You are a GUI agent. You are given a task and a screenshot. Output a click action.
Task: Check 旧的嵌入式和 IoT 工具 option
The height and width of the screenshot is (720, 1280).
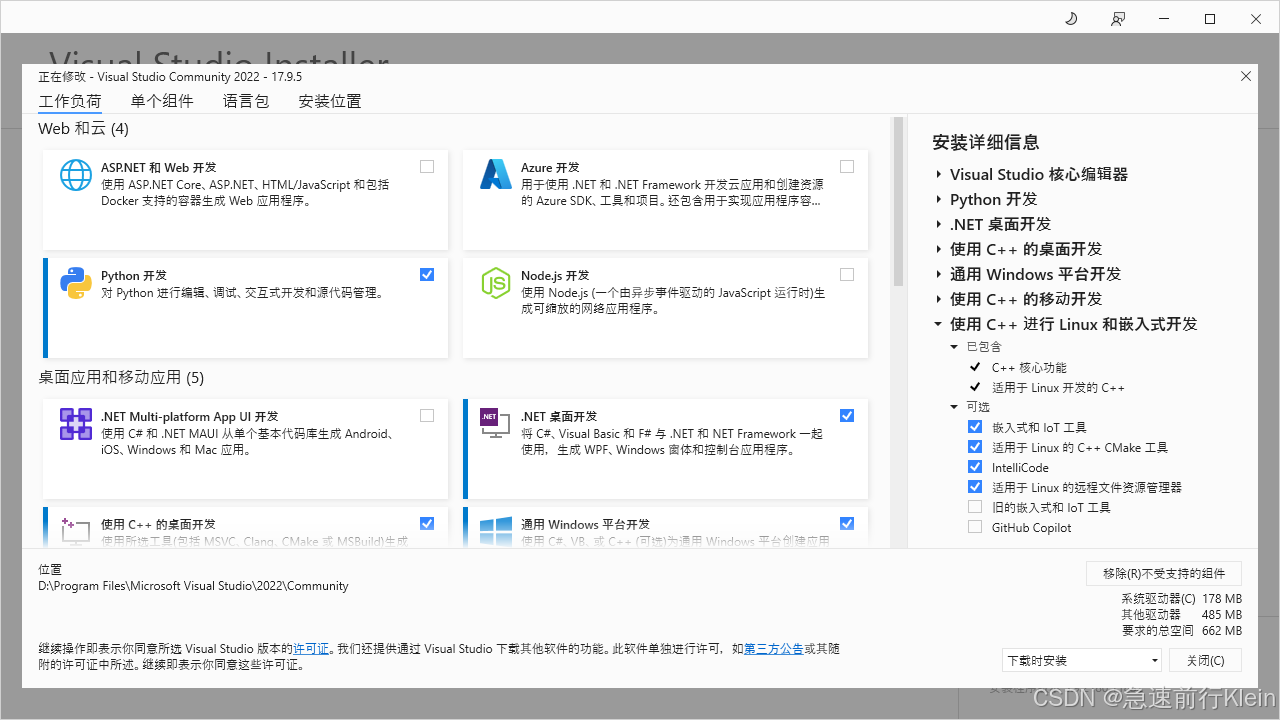point(975,507)
